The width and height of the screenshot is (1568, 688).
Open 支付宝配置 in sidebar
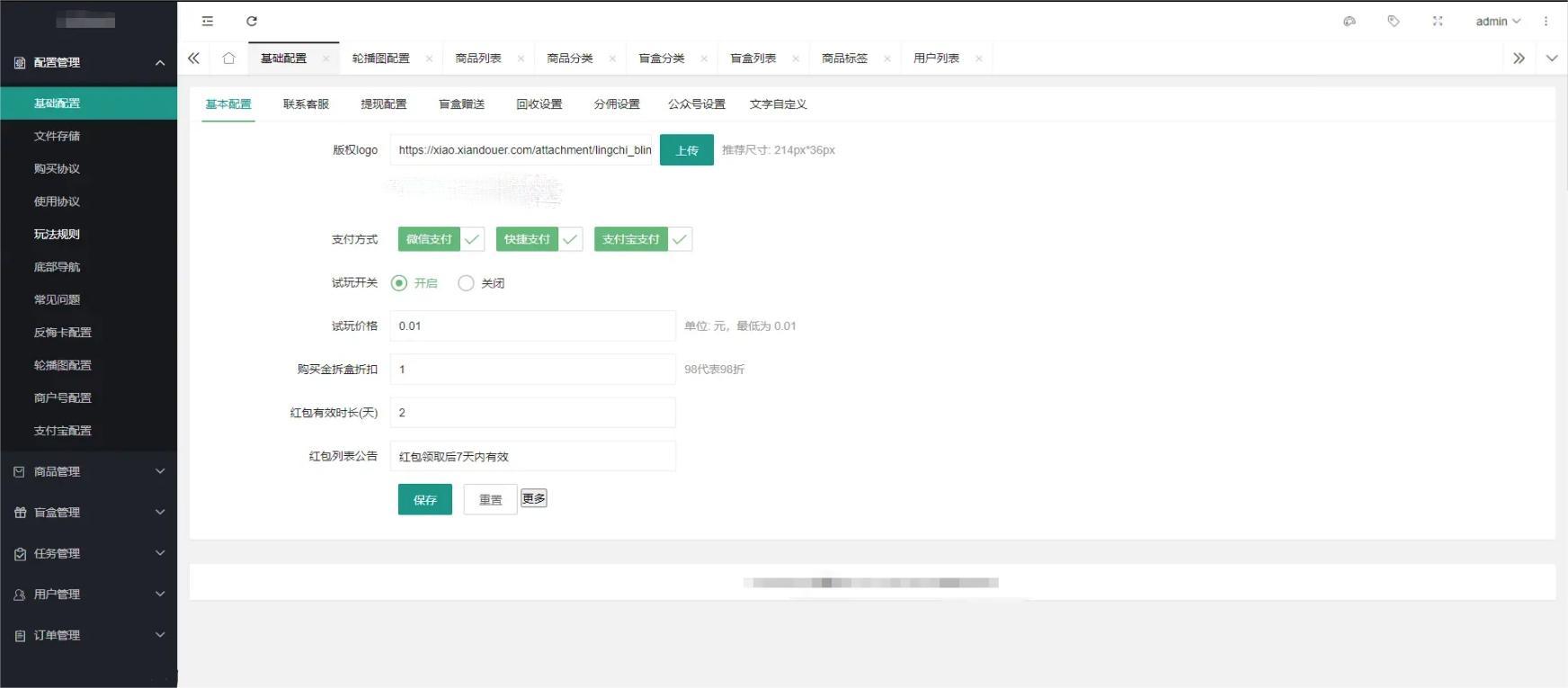(63, 431)
